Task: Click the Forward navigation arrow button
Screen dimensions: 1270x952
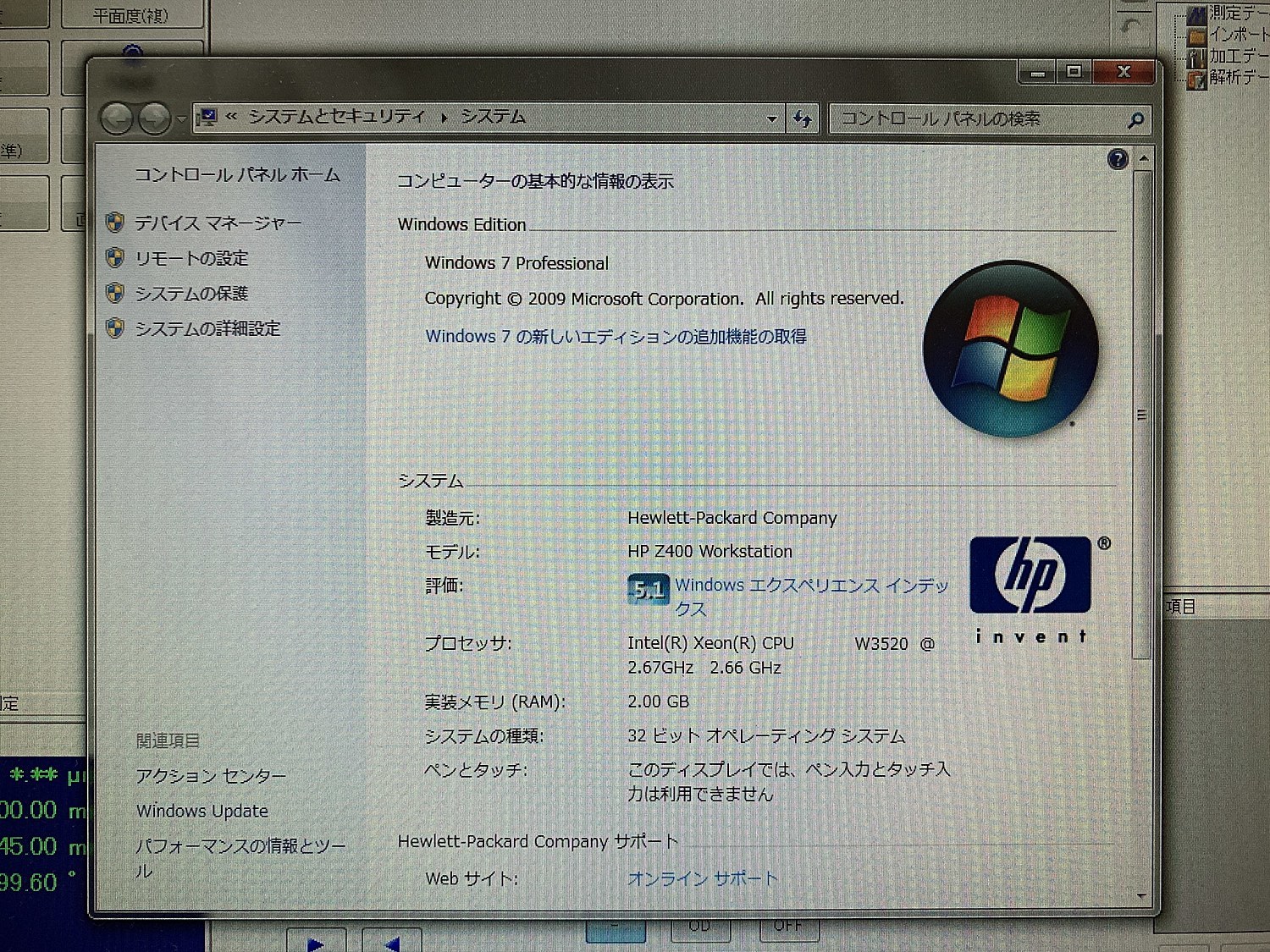Action: pyautogui.click(x=154, y=118)
